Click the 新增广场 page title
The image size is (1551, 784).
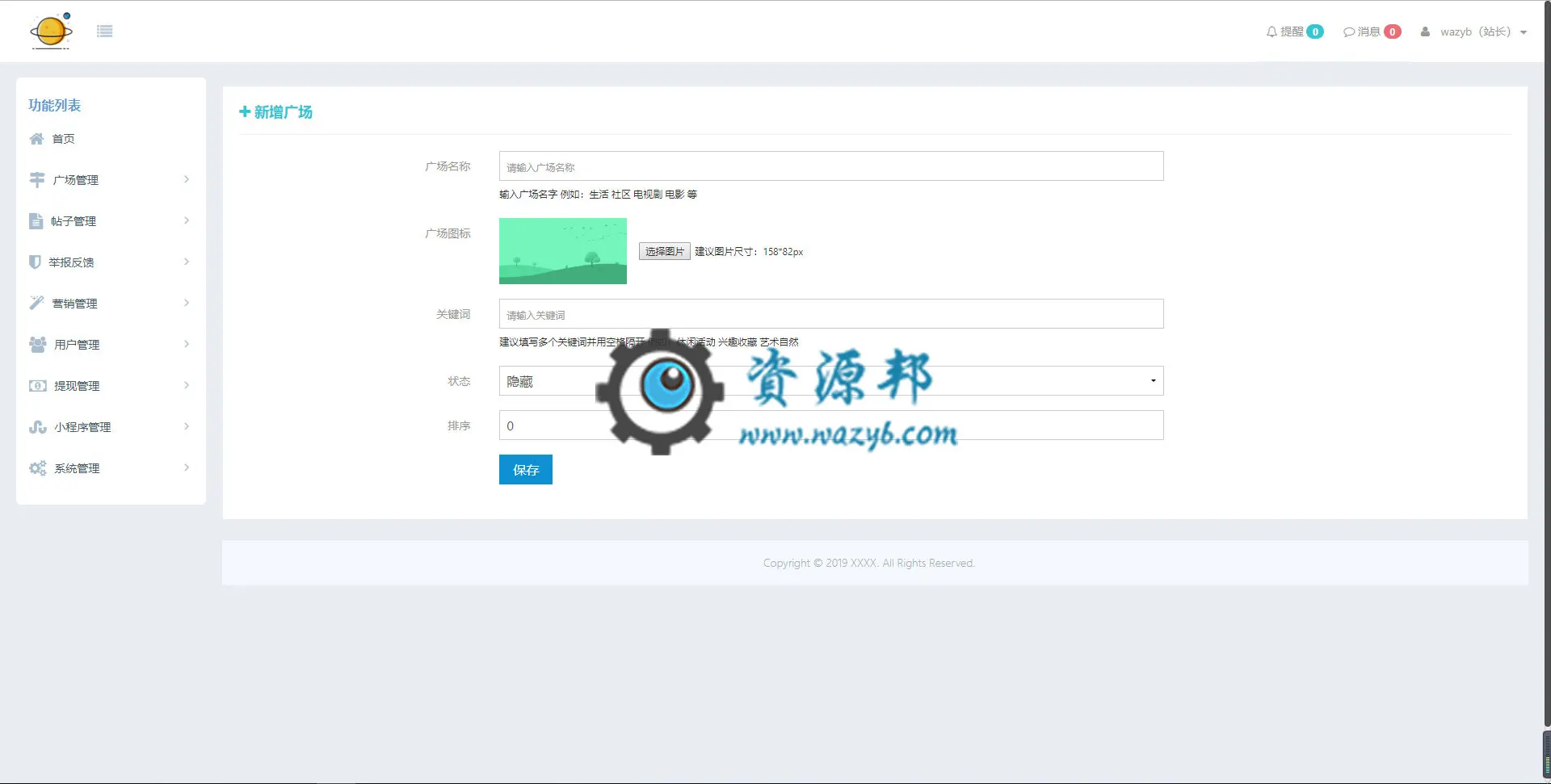click(x=284, y=112)
